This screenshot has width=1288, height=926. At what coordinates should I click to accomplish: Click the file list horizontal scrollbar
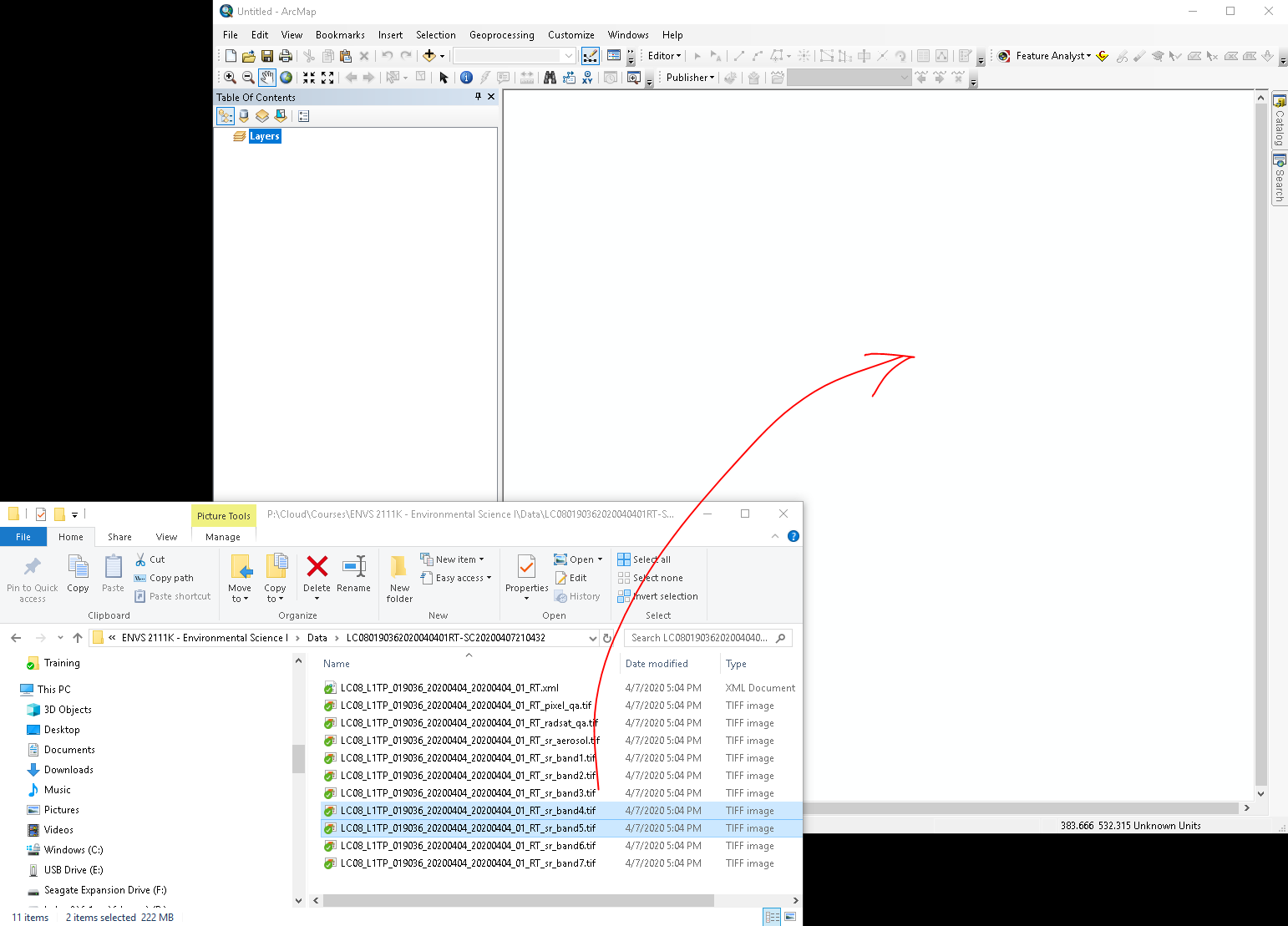tap(518, 900)
